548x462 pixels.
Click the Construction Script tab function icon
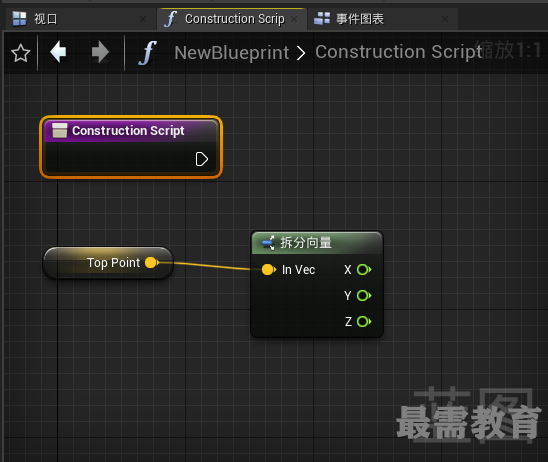171,19
